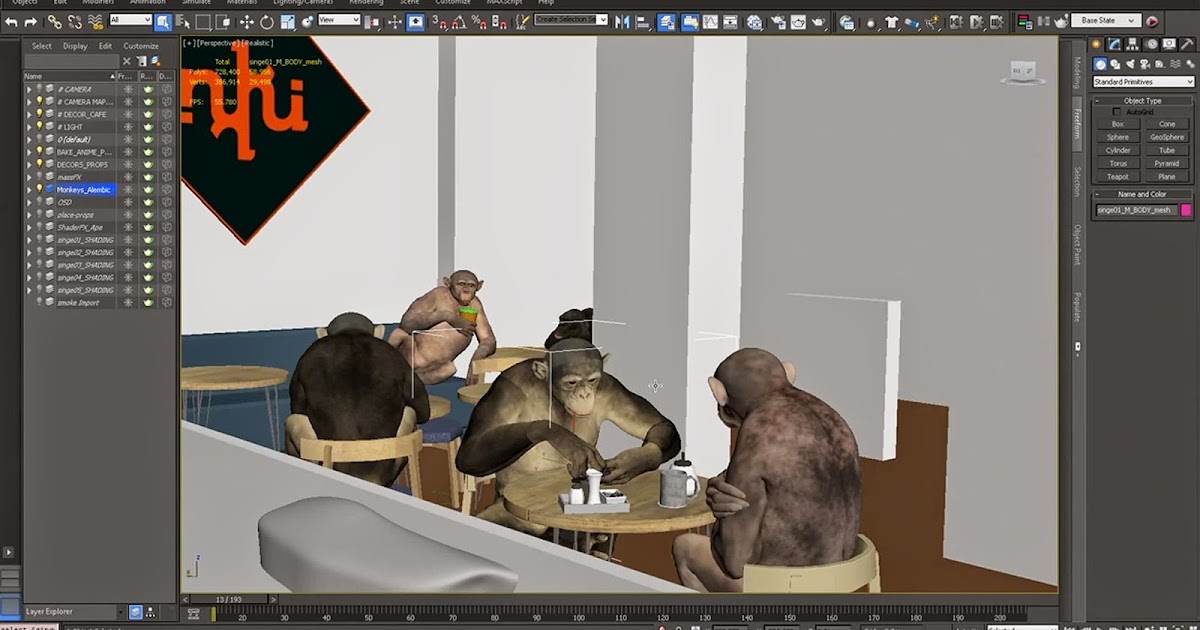Screen dimensions: 1200x630
Task: Activate the Select and Rotate tool
Action: [x=267, y=21]
